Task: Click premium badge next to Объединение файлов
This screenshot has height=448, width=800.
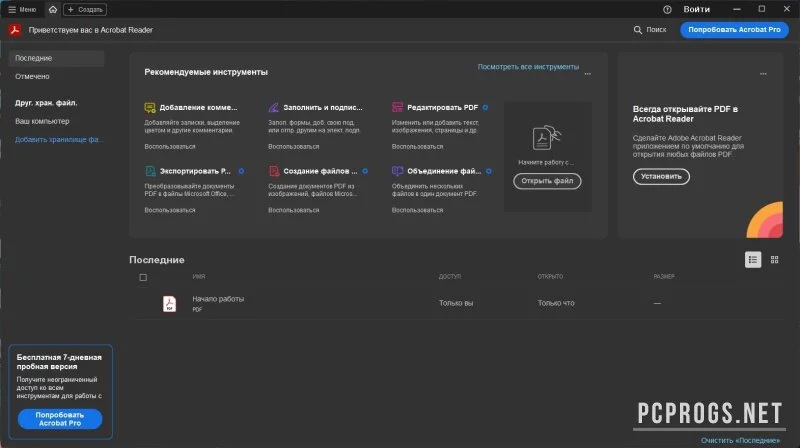Action: click(x=489, y=171)
